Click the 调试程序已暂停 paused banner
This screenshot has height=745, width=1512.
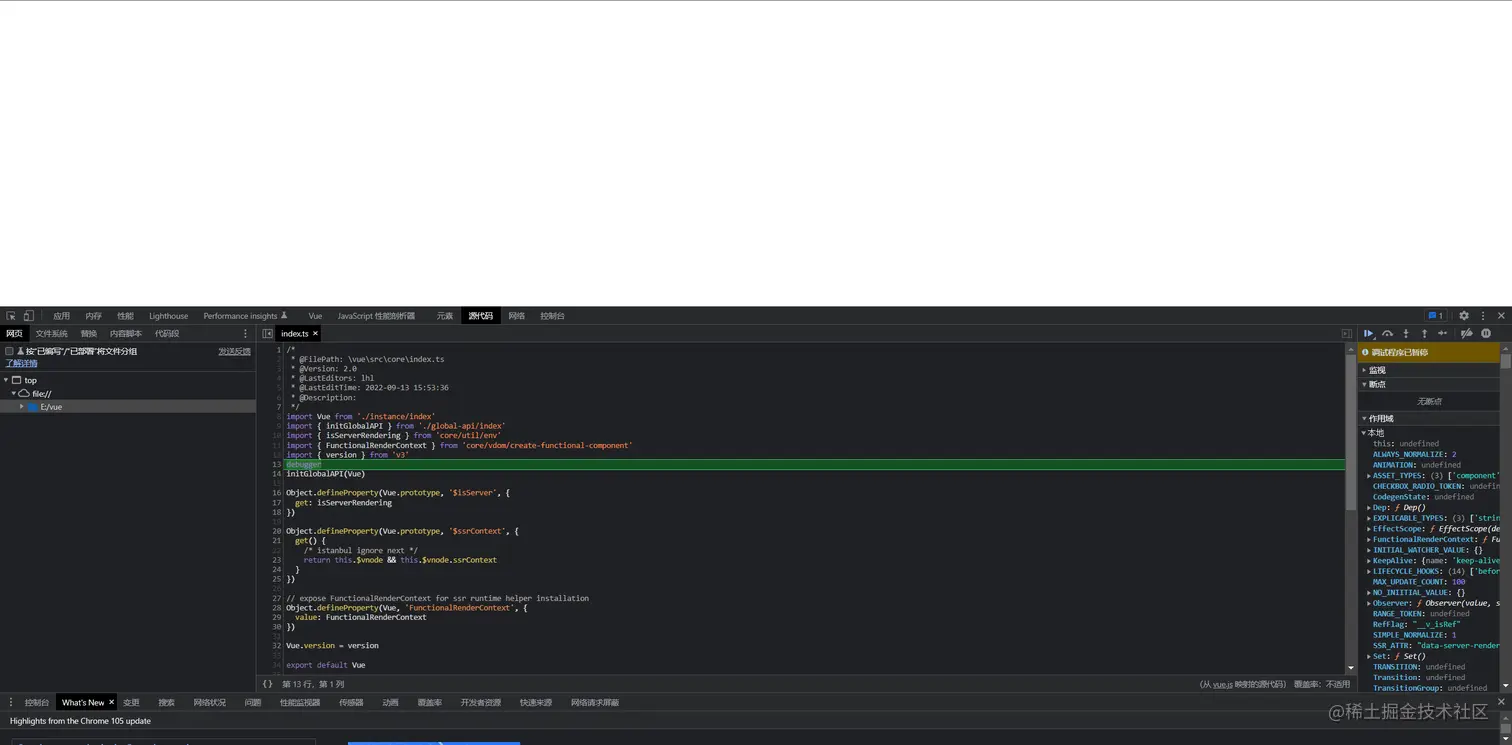tap(1428, 352)
